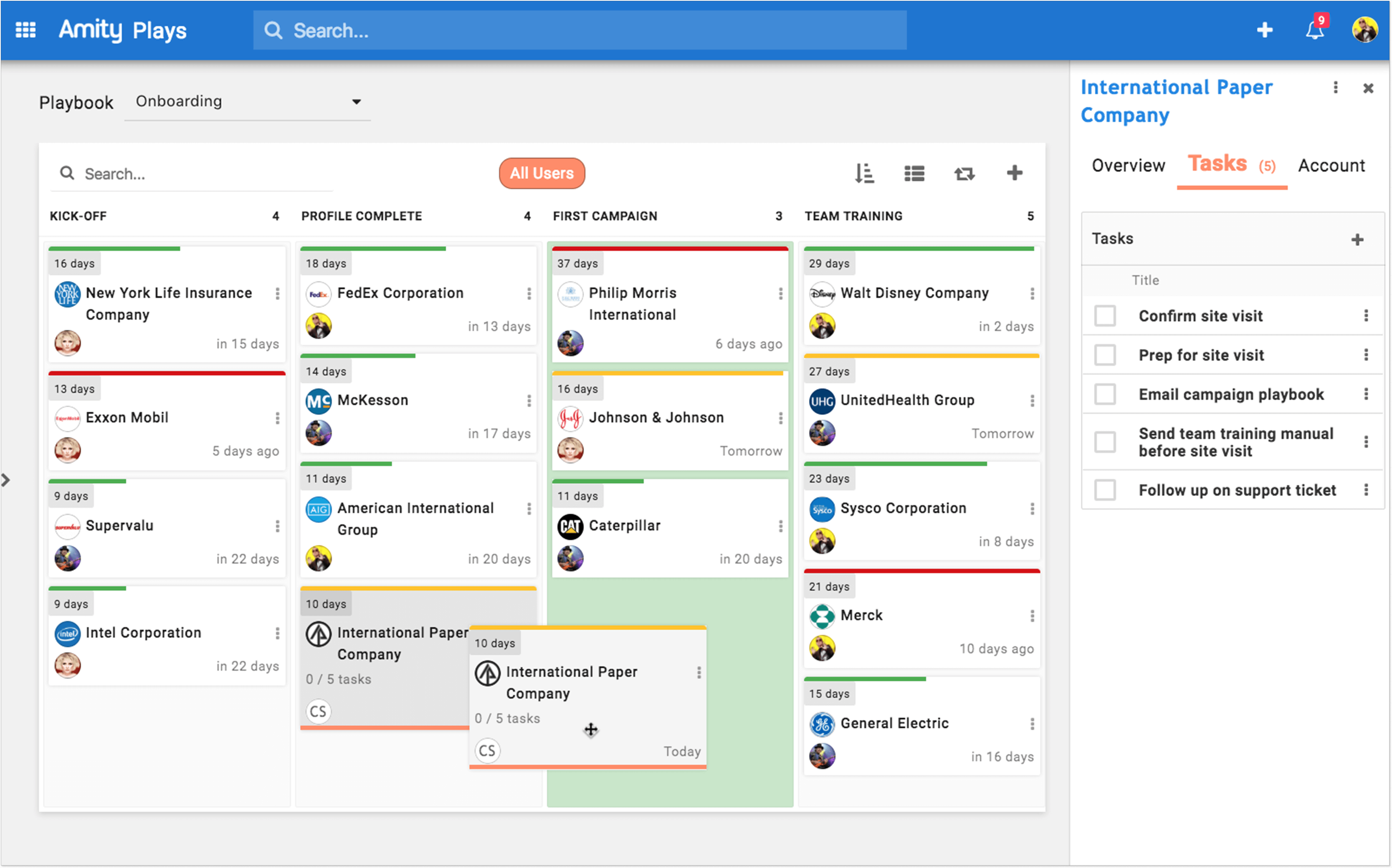Switch to the Overview tab
The width and height of the screenshot is (1392, 868).
point(1128,165)
